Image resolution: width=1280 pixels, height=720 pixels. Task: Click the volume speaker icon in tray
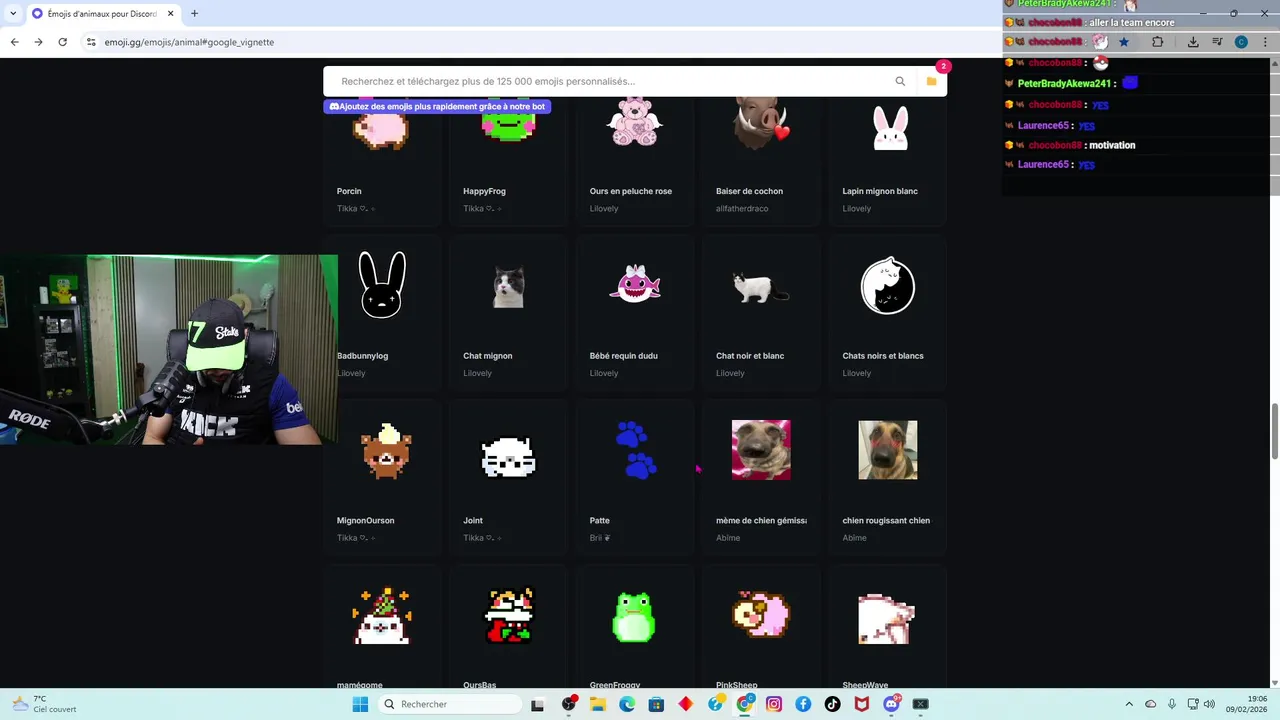click(1209, 704)
